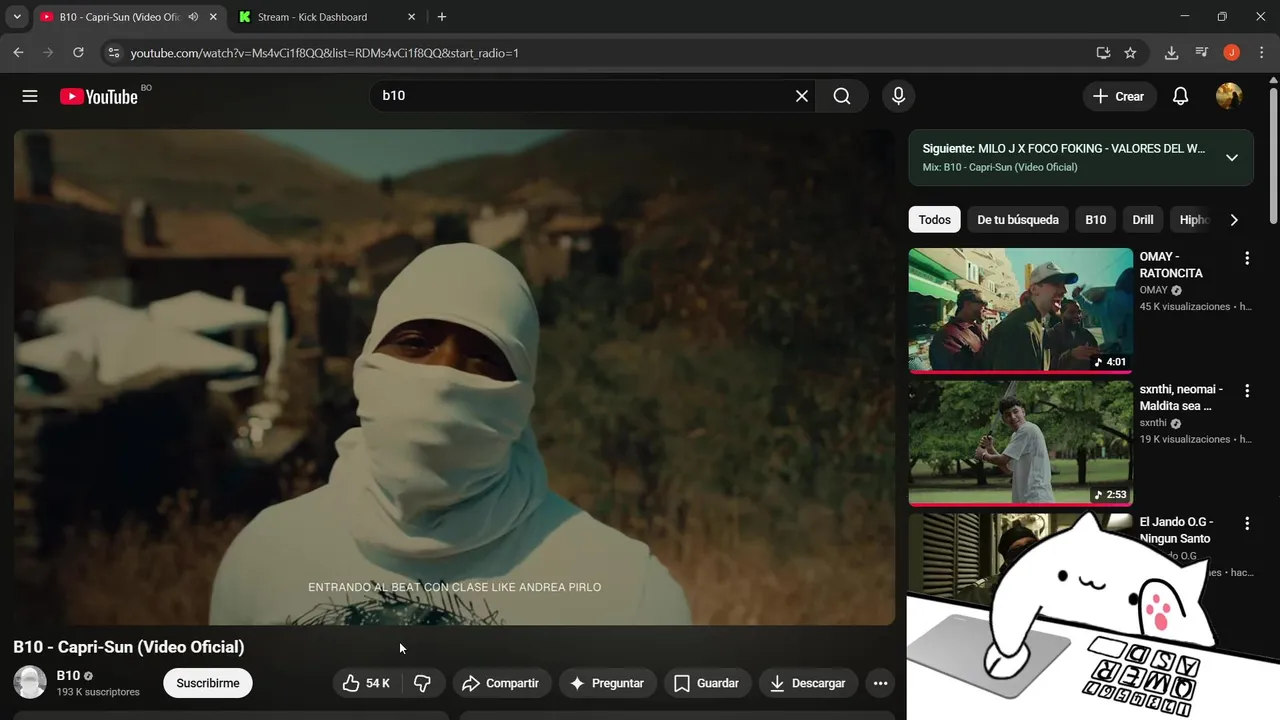Click OMAY channel name under RATONCITA
This screenshot has height=720, width=1280.
tap(1153, 290)
